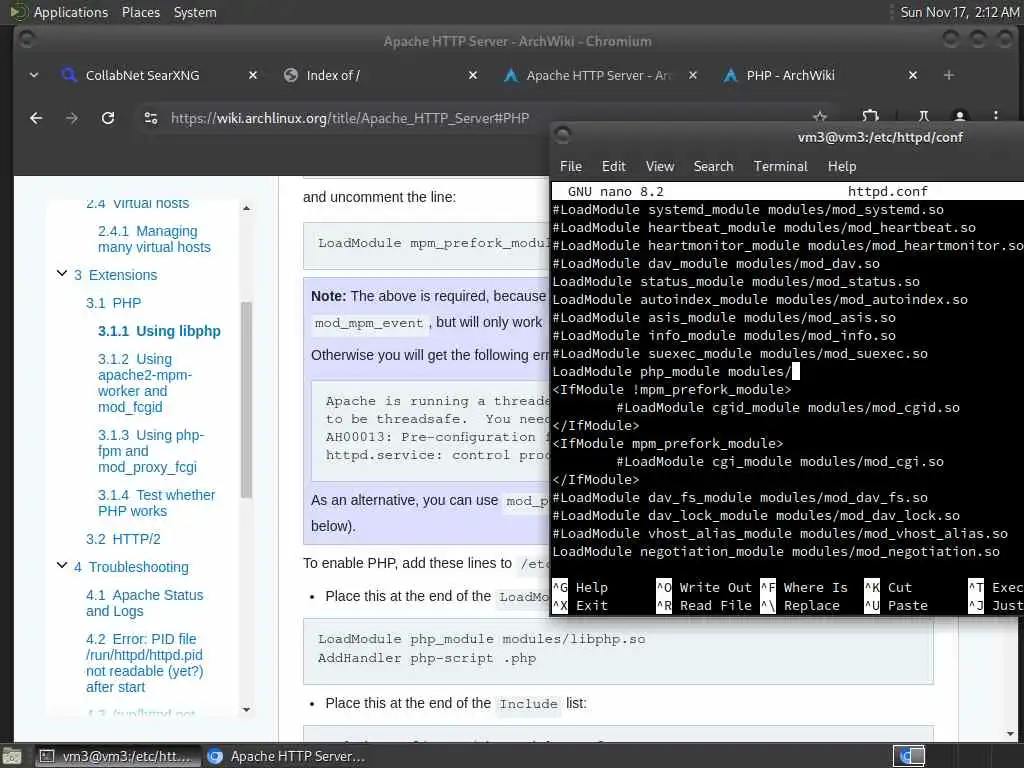1024x768 pixels.
Task: Click the contents sidebar scroll-down arrow
Action: pos(246,709)
